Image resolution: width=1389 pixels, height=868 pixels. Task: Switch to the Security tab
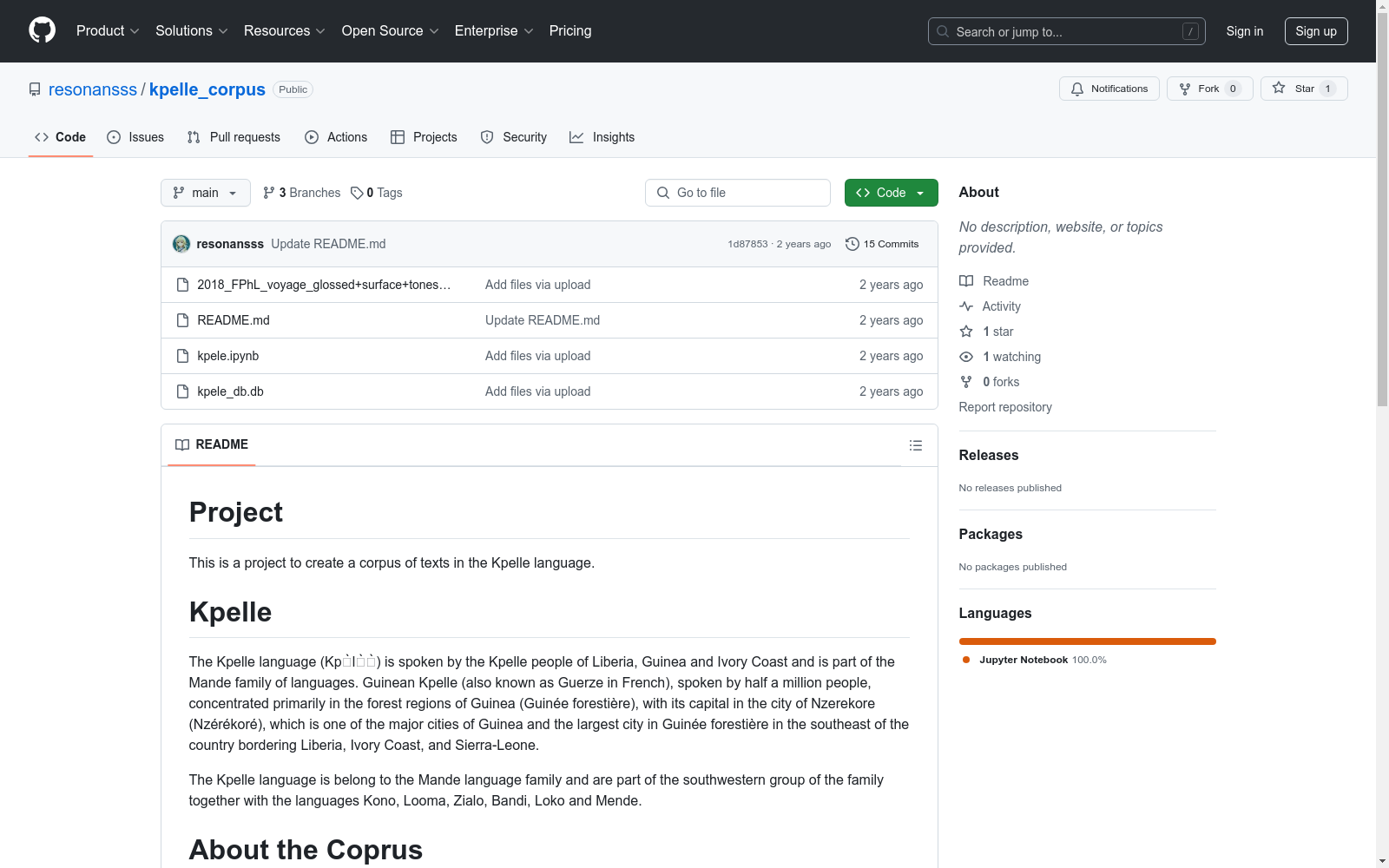point(514,137)
